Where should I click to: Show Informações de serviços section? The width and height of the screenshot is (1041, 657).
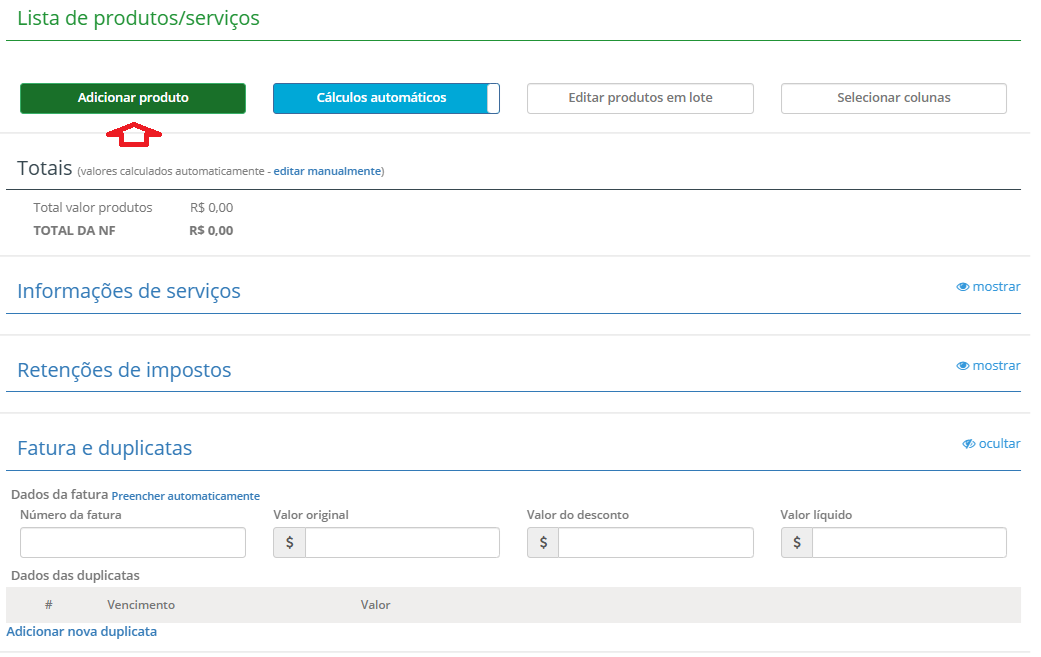pos(988,287)
